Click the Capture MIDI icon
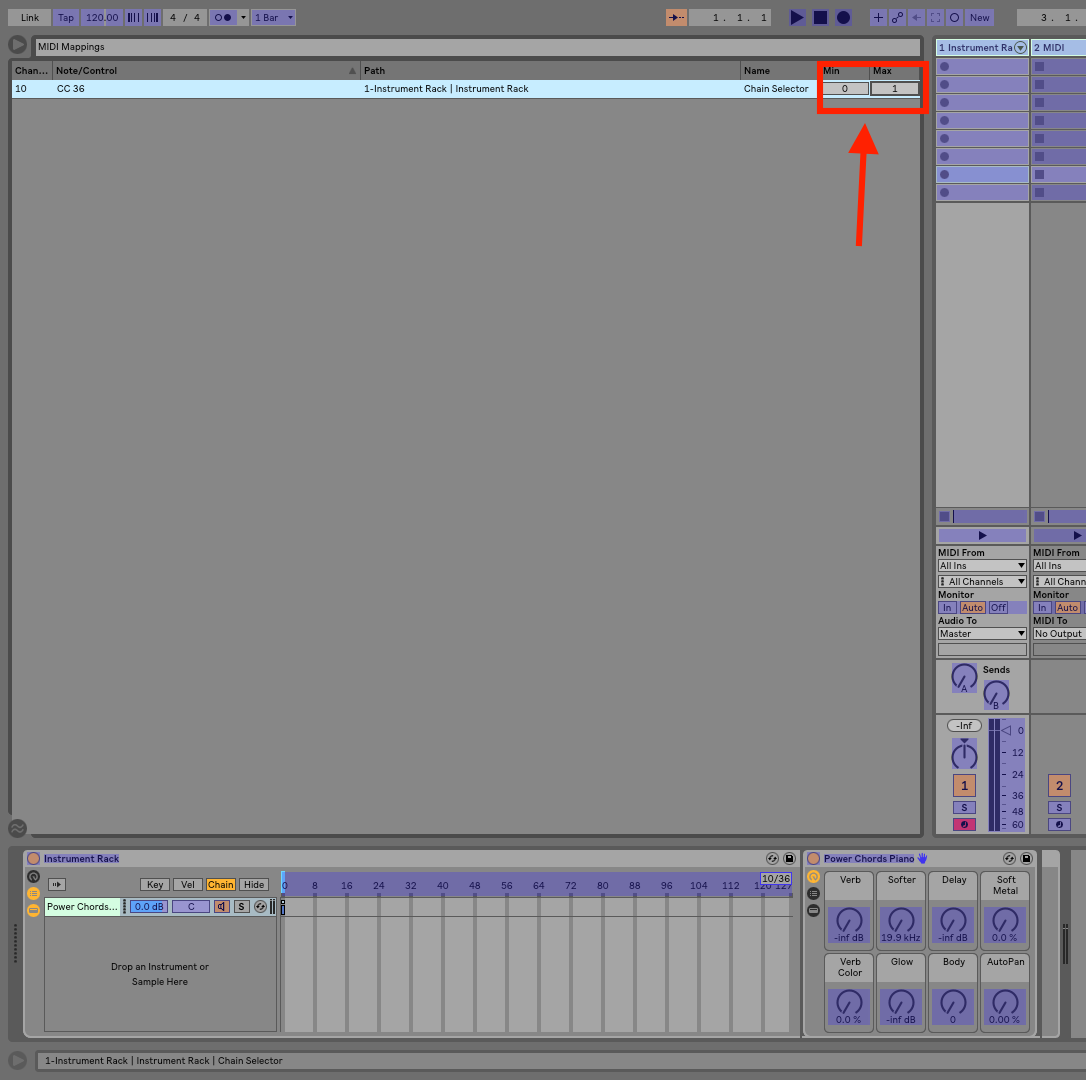 [935, 17]
